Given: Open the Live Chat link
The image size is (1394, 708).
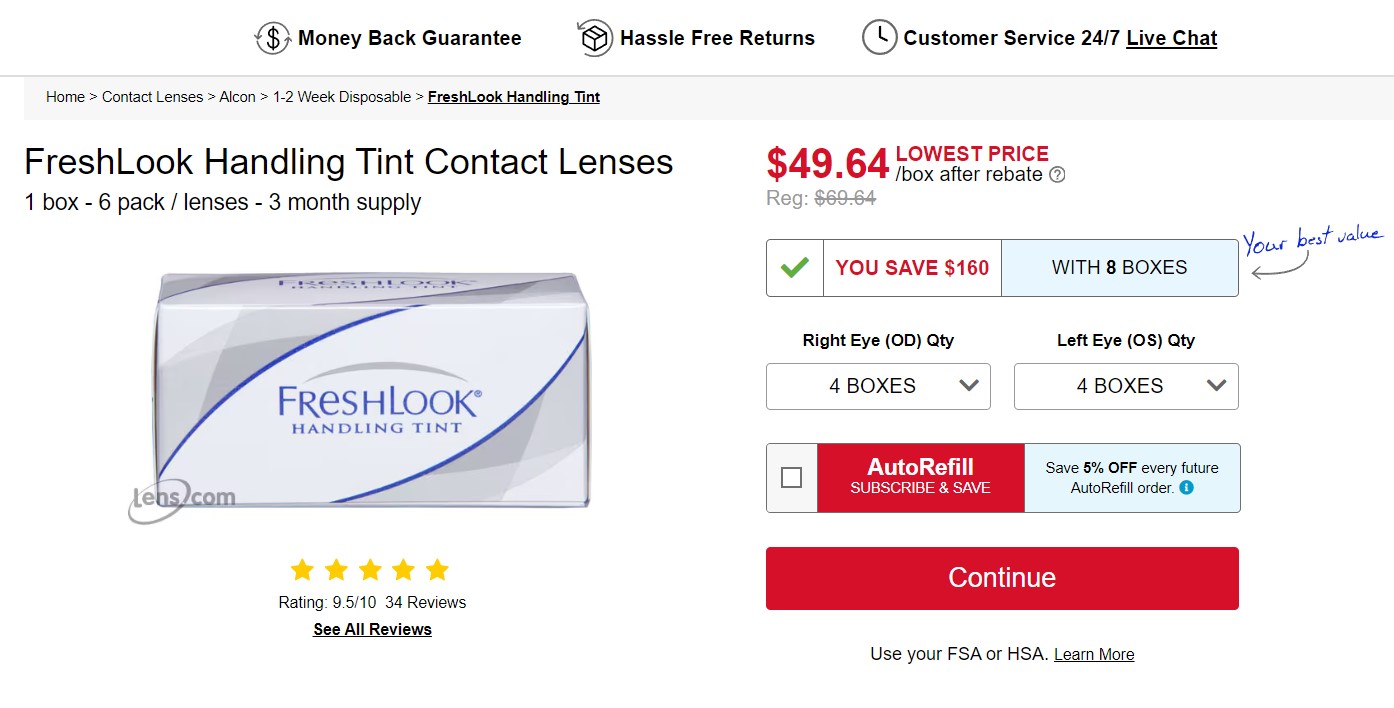Looking at the screenshot, I should pos(1171,38).
